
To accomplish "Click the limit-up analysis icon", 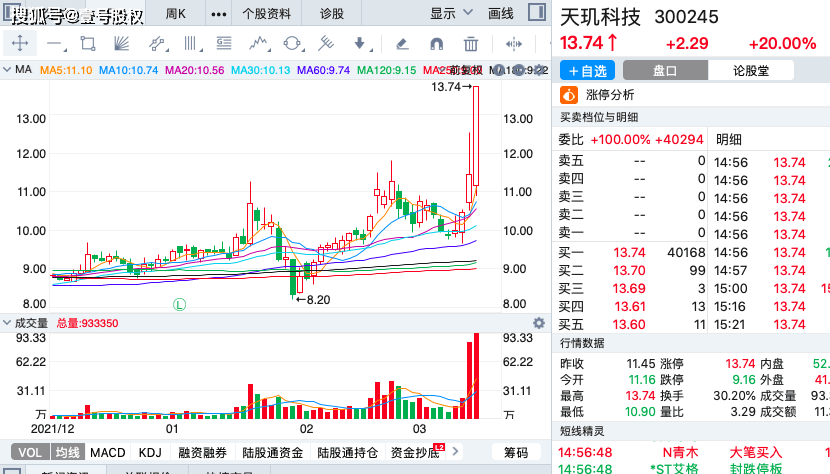I will pyautogui.click(x=569, y=95).
